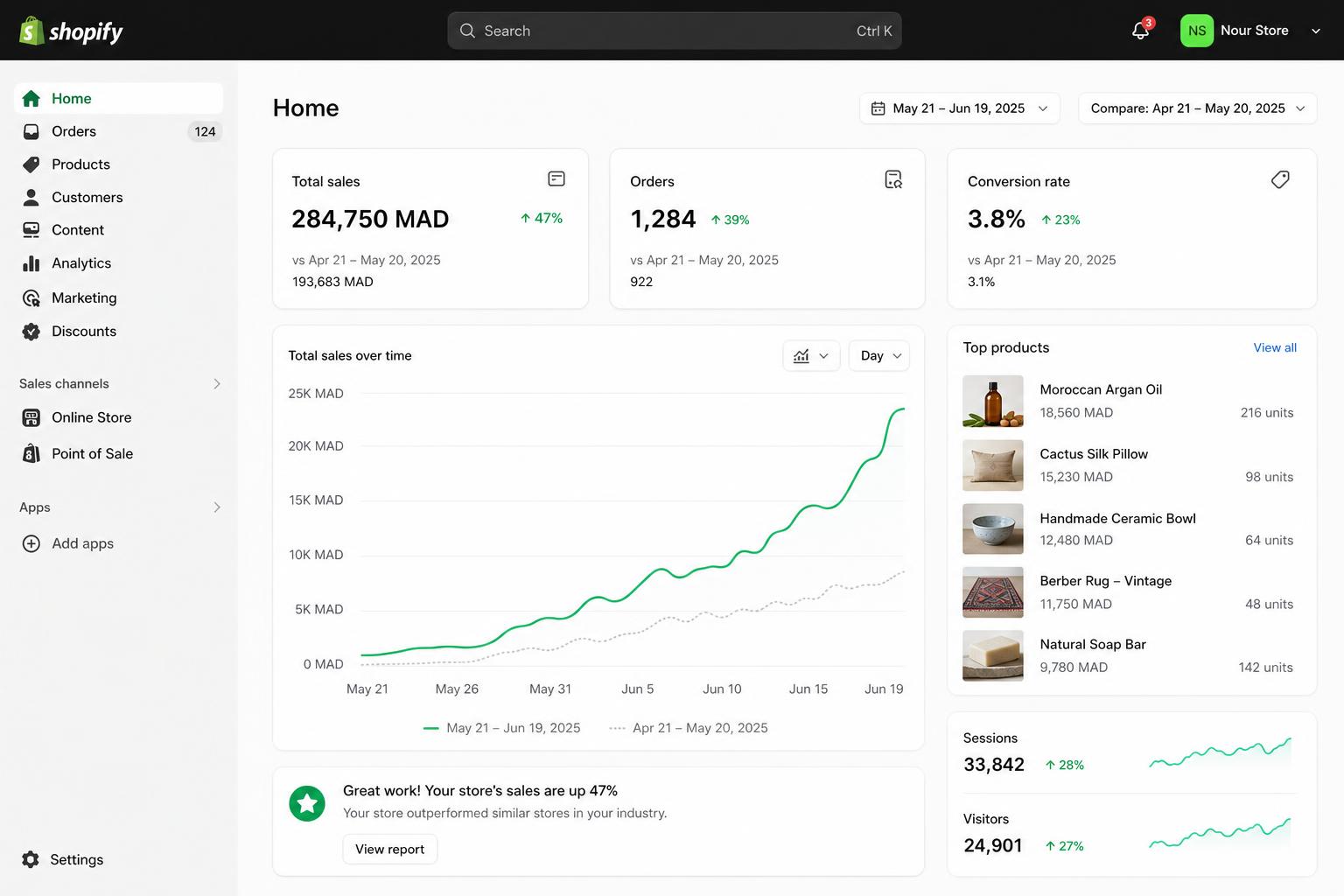The height and width of the screenshot is (896, 1344).
Task: Click the Berber Rug thumbnail image
Action: 993,592
